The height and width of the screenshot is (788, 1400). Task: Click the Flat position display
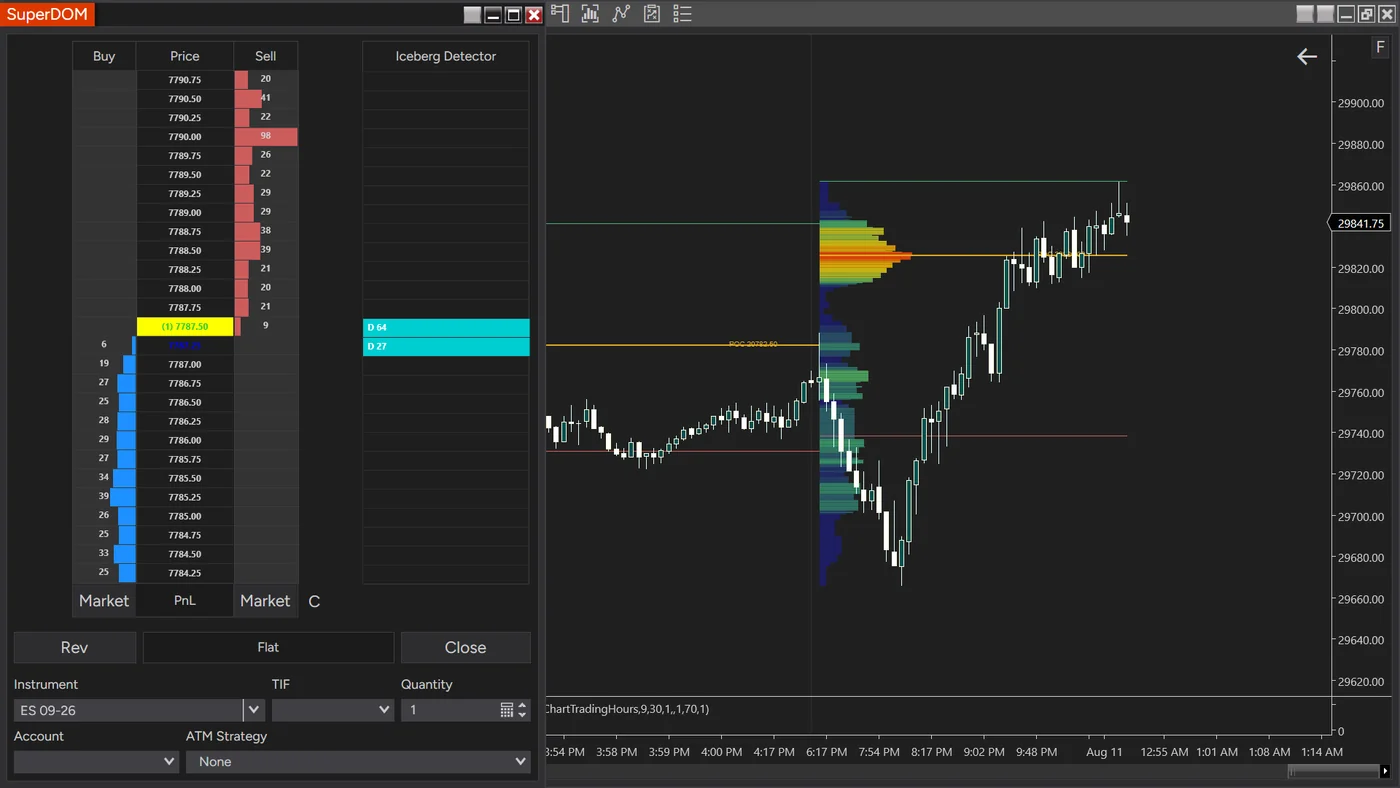268,648
